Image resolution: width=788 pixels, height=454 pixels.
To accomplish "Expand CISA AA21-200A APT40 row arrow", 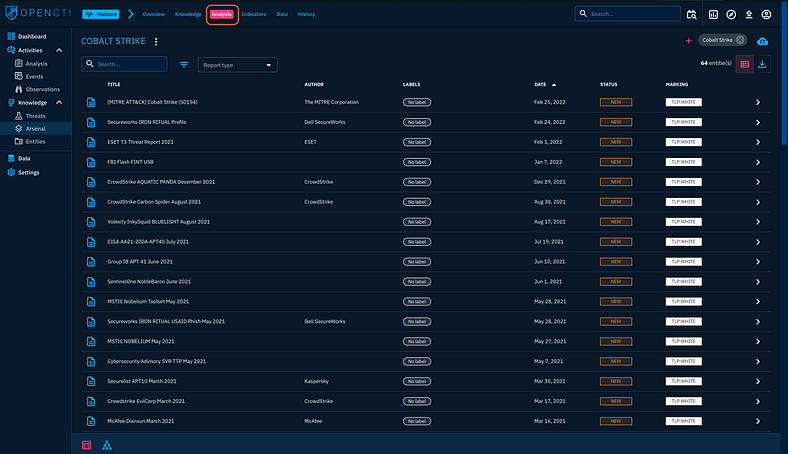I will pos(757,242).
